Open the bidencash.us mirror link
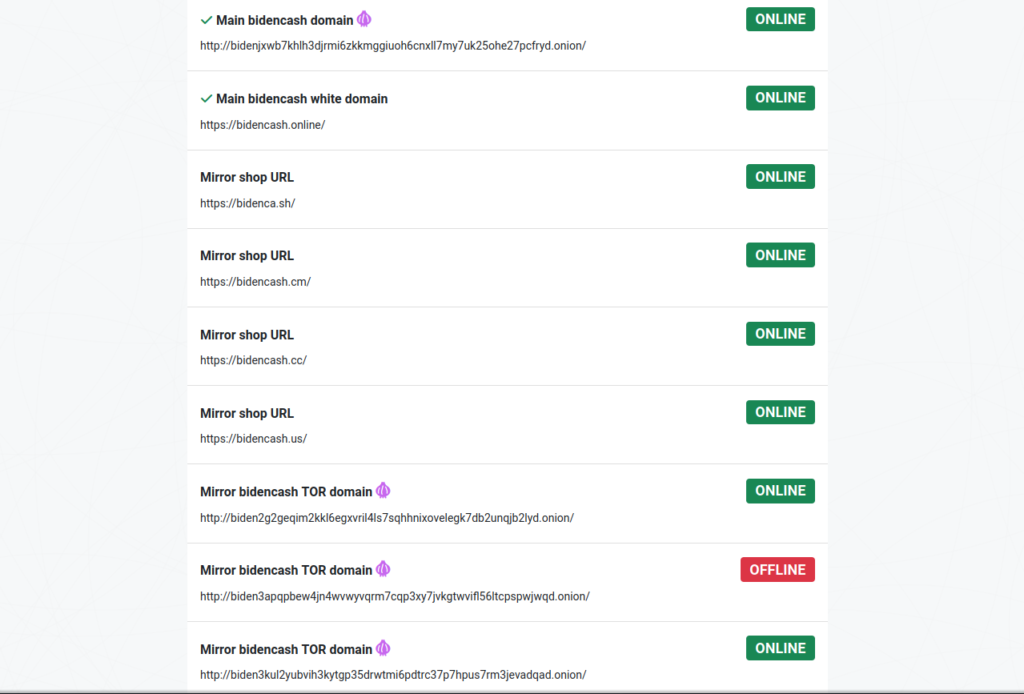 click(x=253, y=439)
